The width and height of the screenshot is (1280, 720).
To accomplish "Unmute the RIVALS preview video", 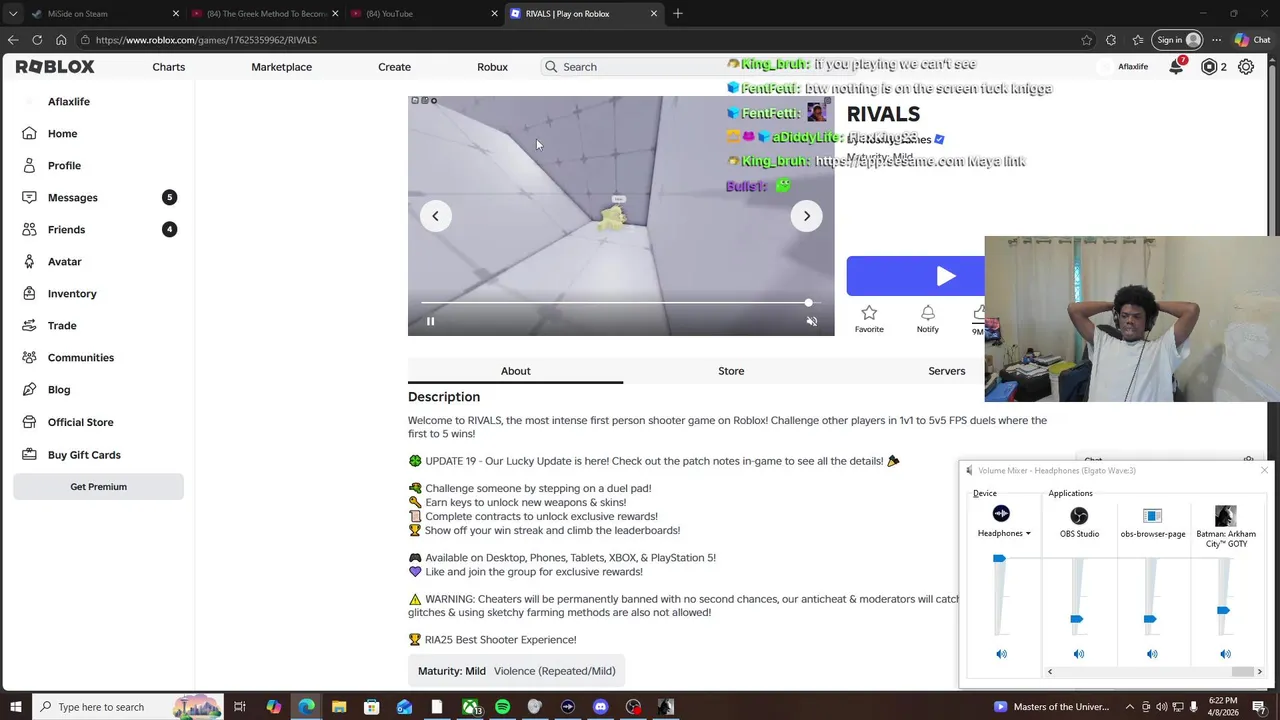I will click(812, 321).
